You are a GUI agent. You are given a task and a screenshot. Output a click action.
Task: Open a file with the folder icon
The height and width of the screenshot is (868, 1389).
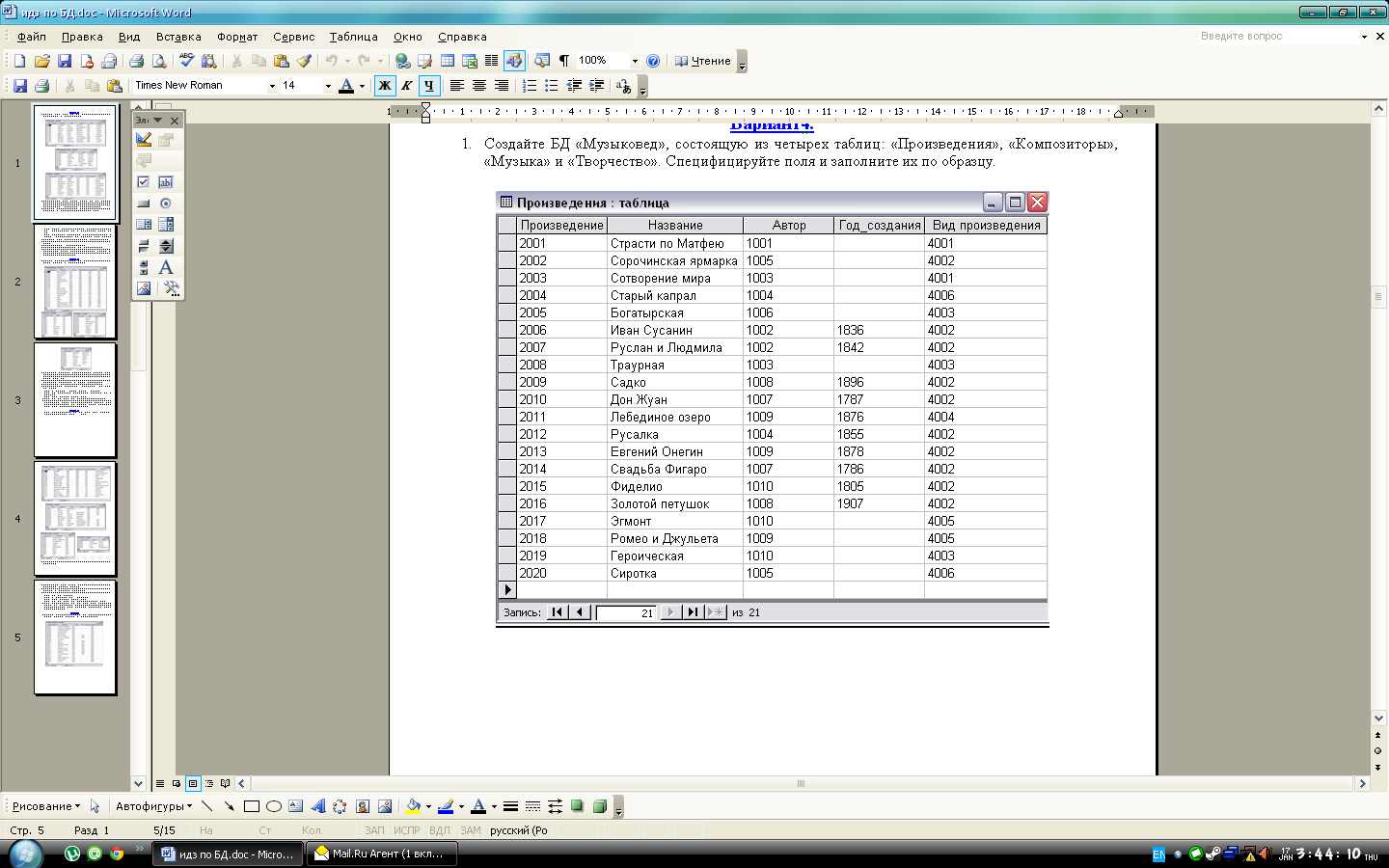click(x=41, y=61)
